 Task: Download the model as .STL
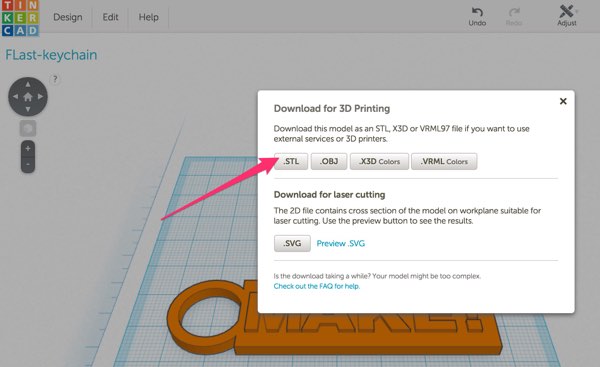tap(291, 161)
